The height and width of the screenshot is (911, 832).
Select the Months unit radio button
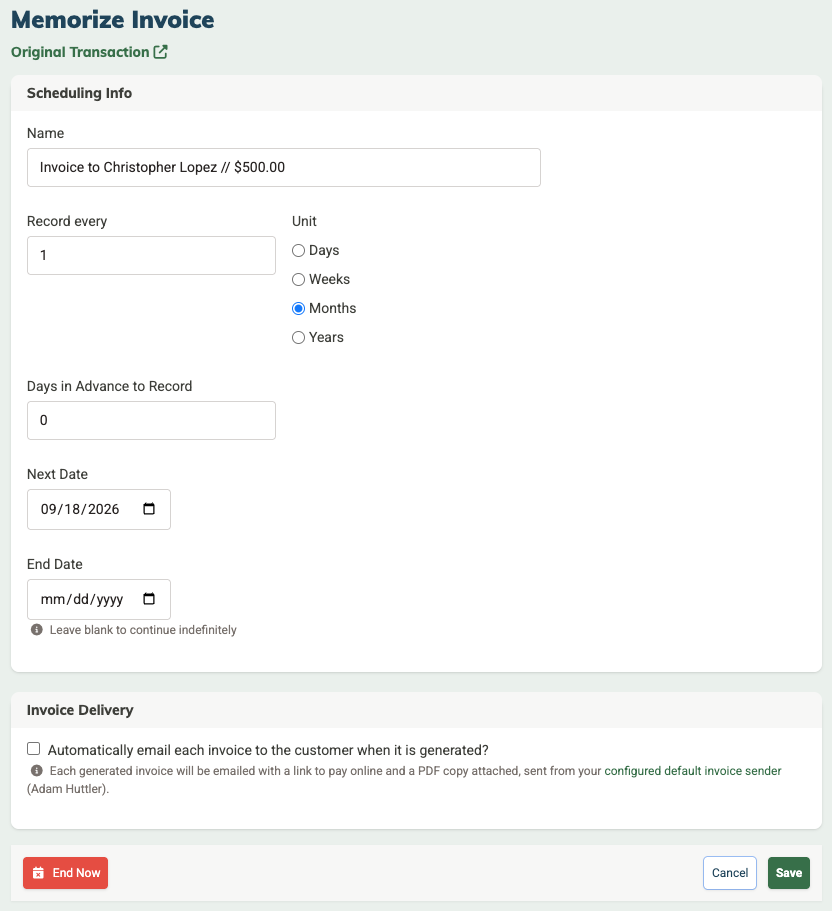point(298,309)
